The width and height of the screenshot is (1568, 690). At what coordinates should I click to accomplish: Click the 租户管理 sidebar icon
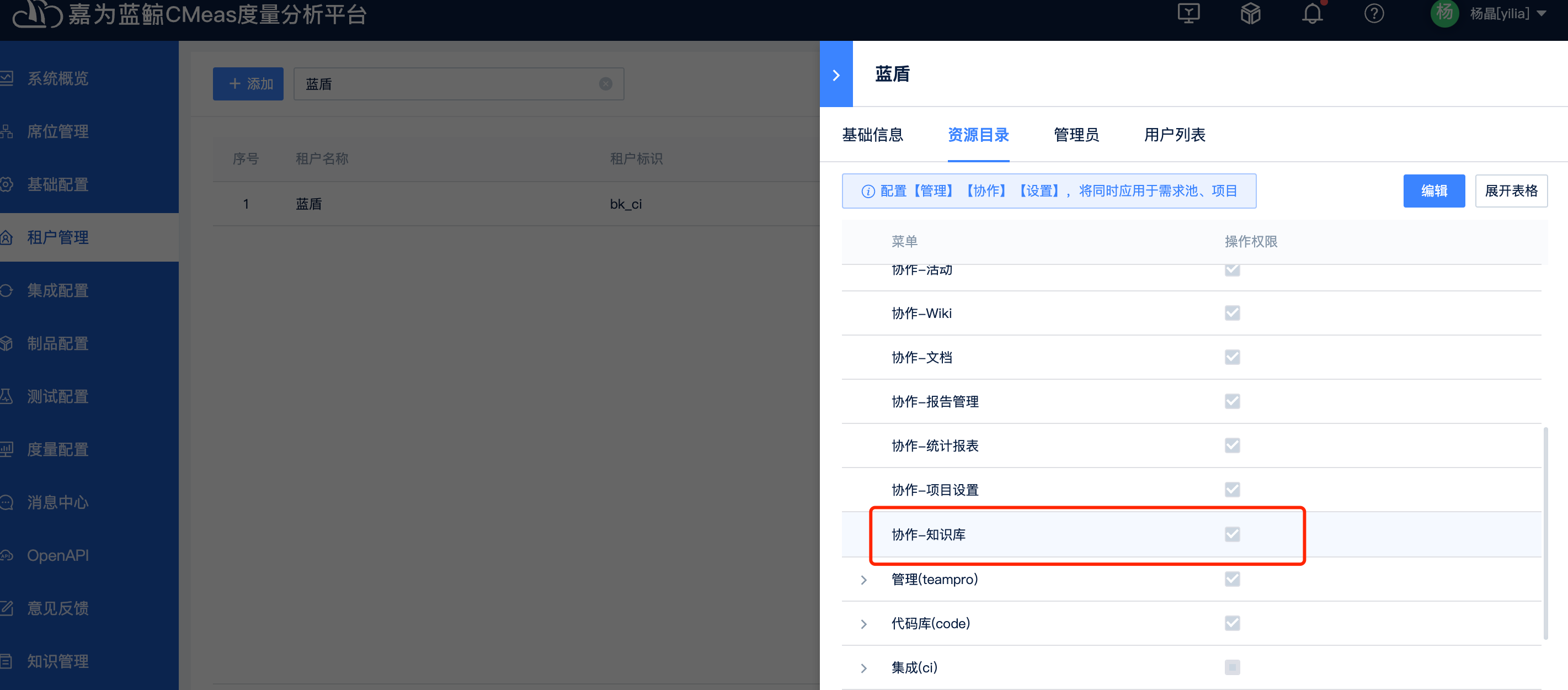pos(6,237)
